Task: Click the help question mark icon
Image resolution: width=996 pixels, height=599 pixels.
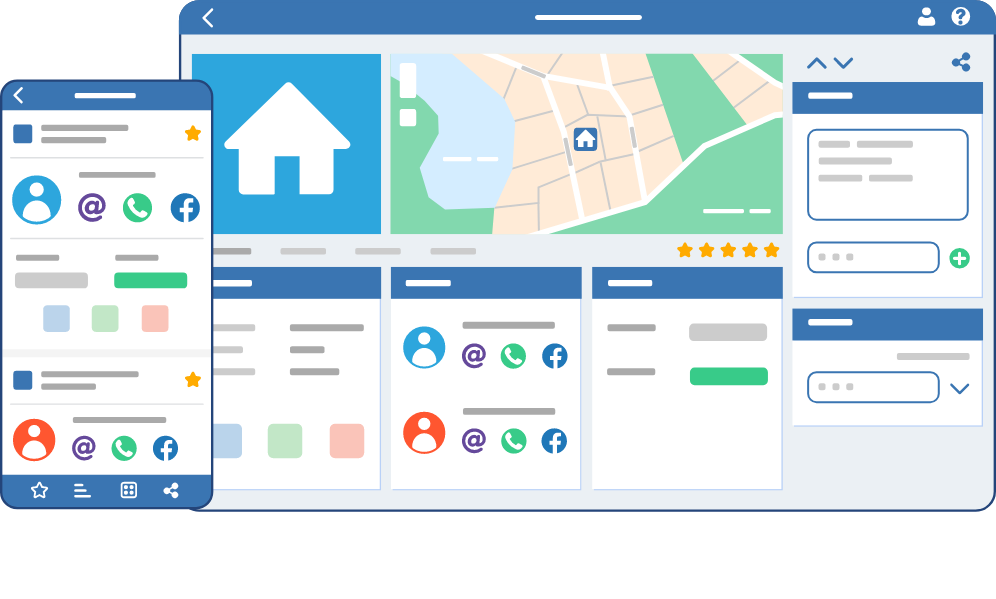Action: pyautogui.click(x=960, y=17)
